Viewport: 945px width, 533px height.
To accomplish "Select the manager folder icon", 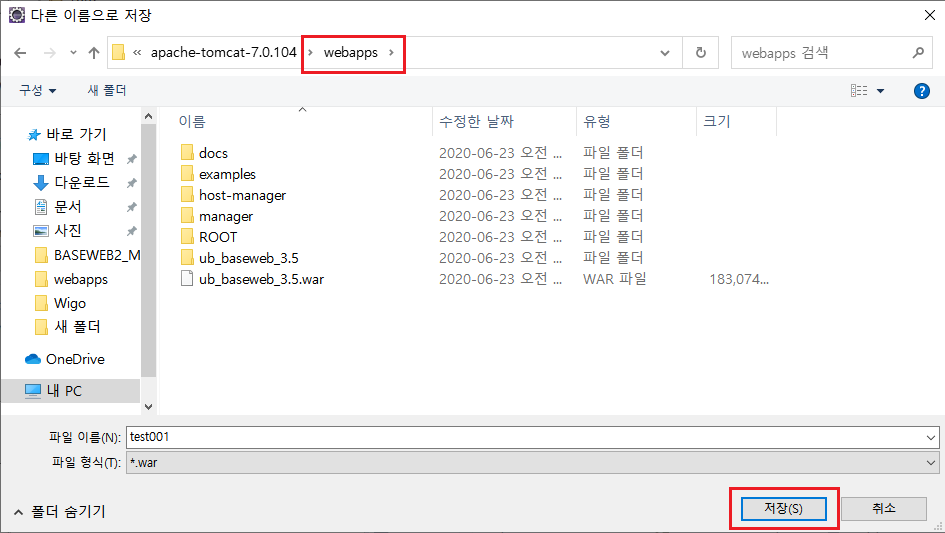I will point(187,215).
